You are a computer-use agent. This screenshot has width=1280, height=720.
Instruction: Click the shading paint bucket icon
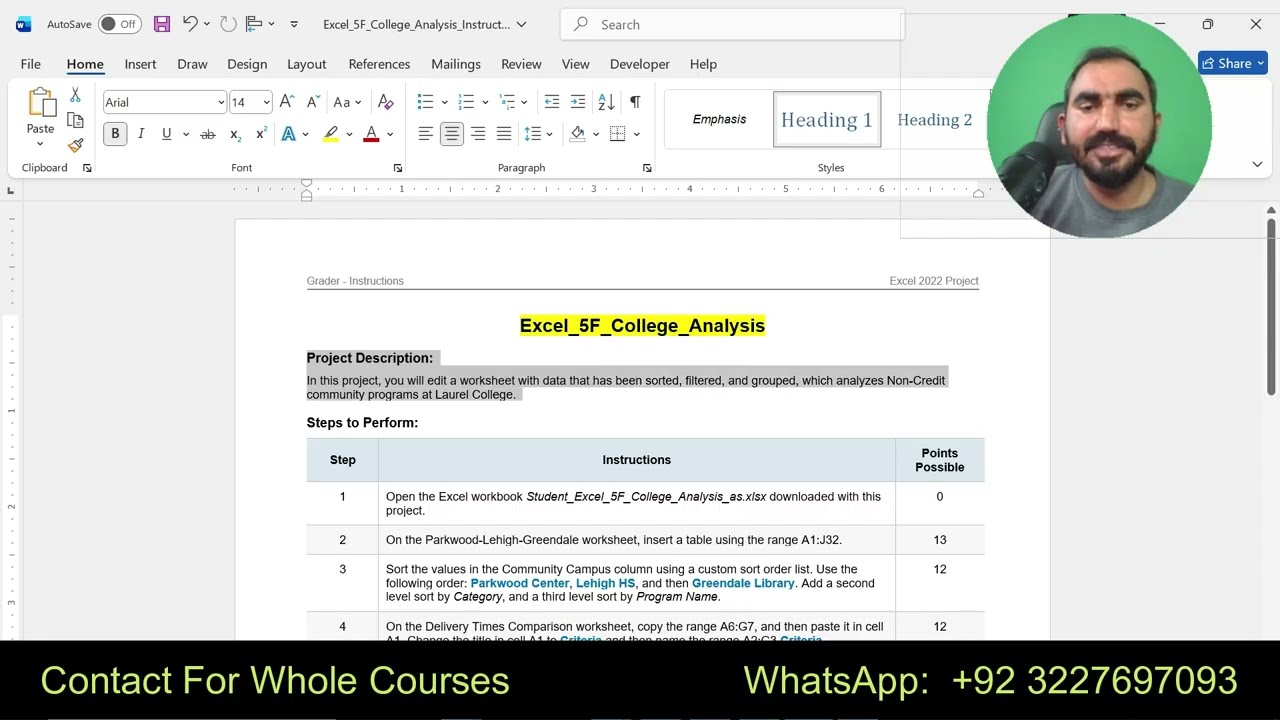(577, 134)
